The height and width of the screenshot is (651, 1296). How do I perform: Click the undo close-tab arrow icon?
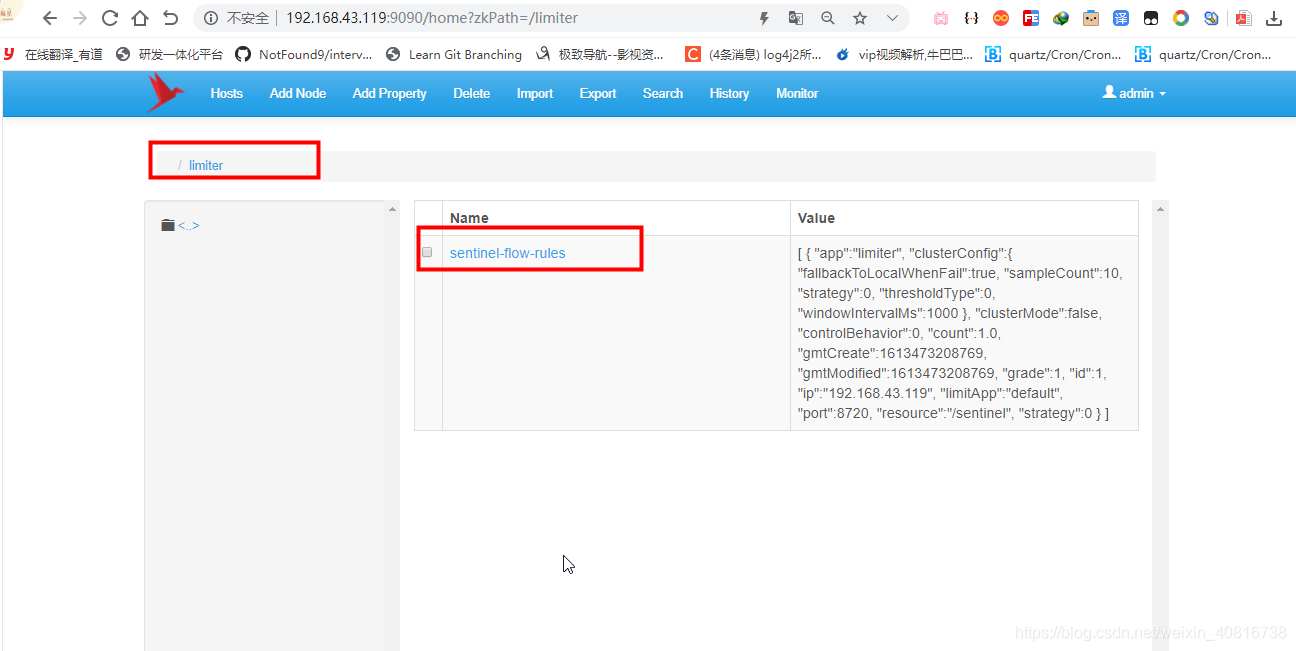[170, 18]
